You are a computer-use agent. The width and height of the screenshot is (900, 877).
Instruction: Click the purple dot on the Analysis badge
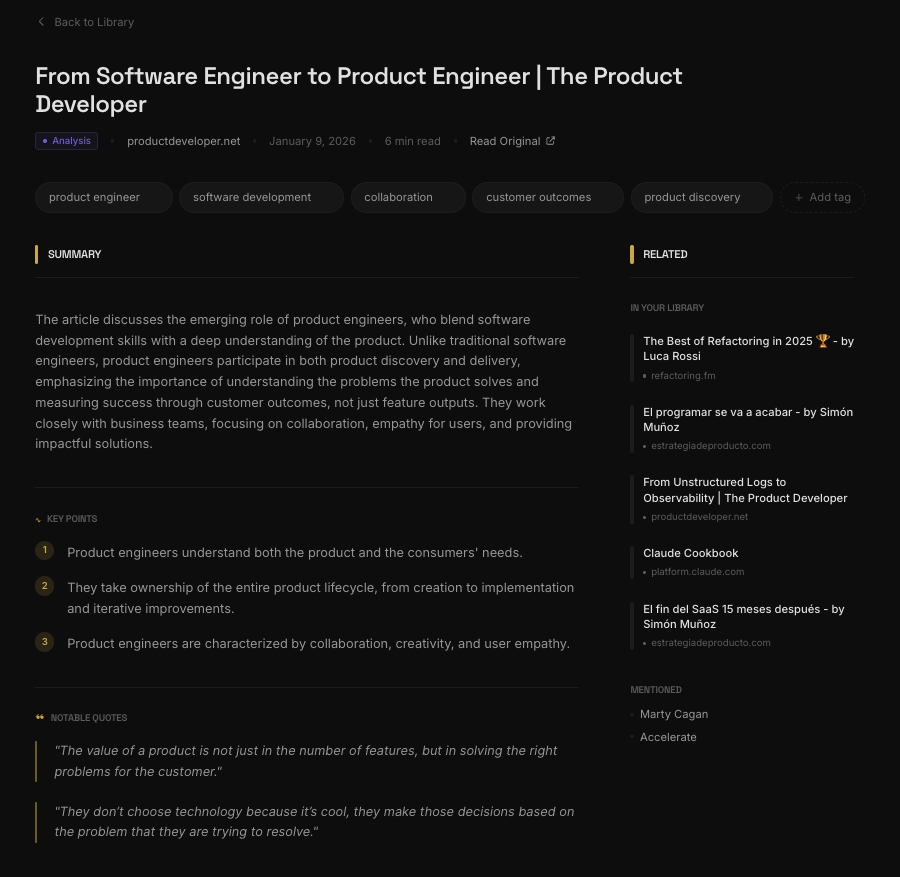45,141
